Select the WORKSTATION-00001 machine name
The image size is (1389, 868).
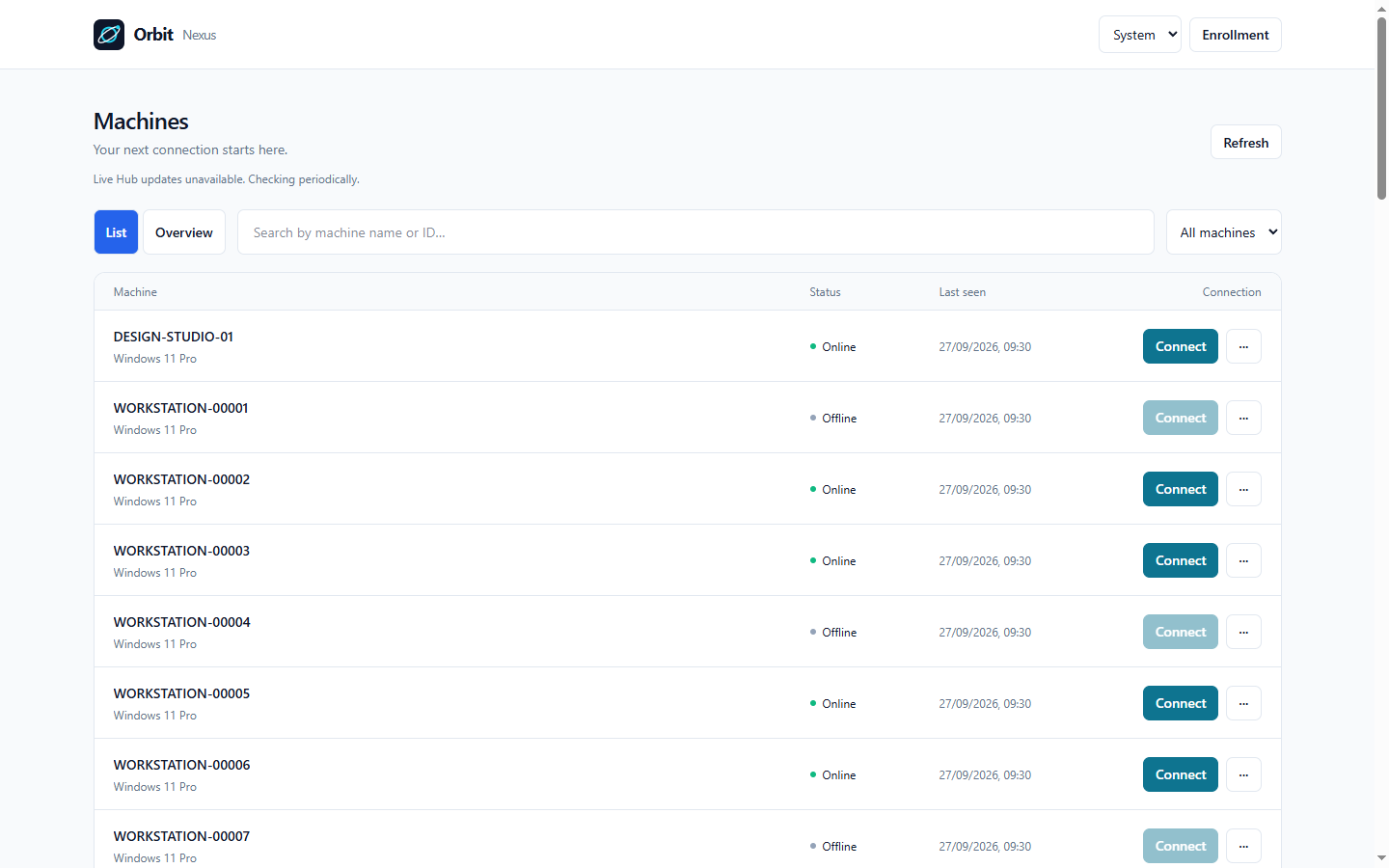coord(181,408)
